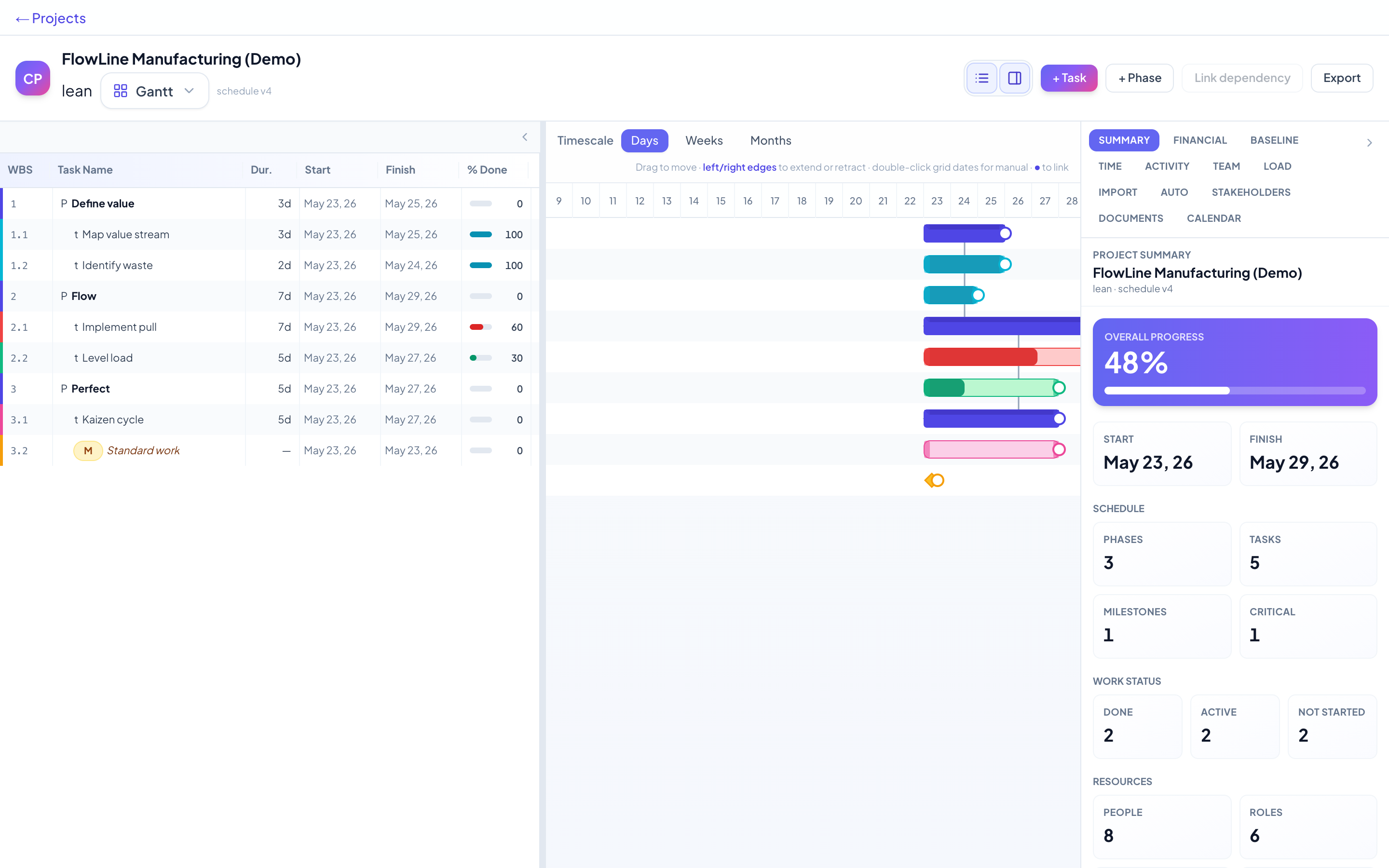Open the DOCUMENTS tab

pyautogui.click(x=1130, y=218)
